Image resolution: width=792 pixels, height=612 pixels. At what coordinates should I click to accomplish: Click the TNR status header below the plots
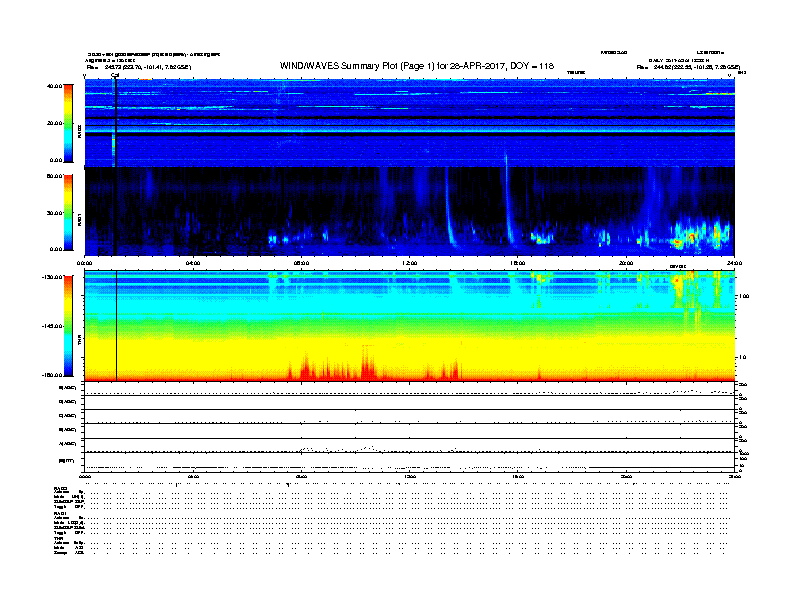coord(58,538)
